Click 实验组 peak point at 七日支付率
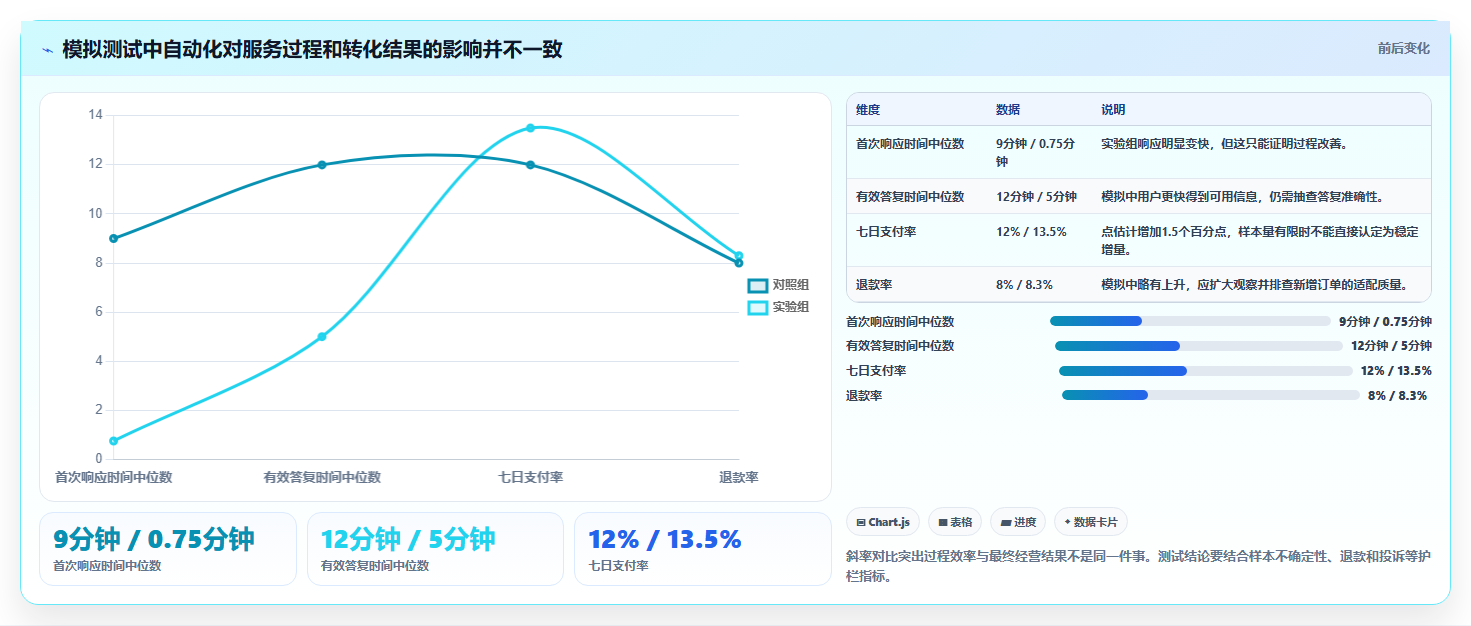 tap(530, 128)
